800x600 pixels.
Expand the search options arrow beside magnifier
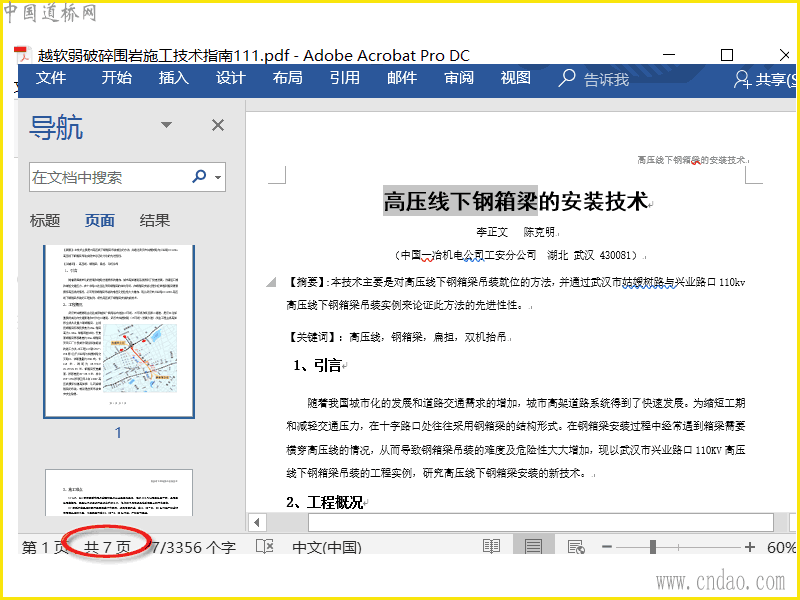pyautogui.click(x=218, y=178)
